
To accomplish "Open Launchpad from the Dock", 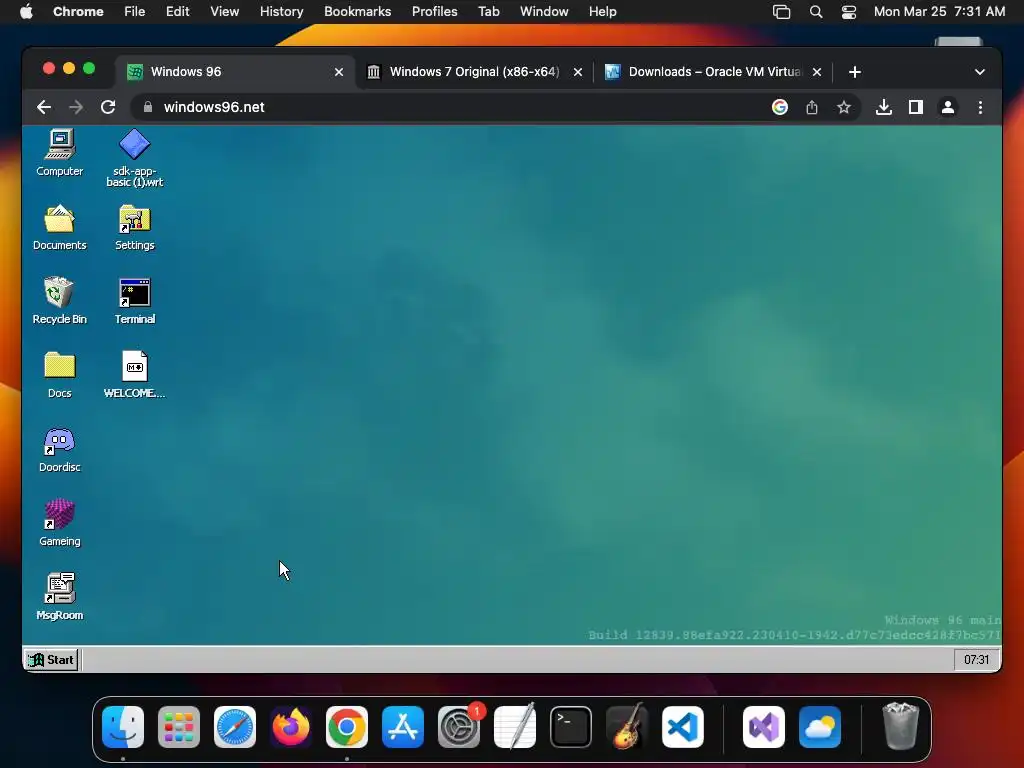I will point(179,727).
